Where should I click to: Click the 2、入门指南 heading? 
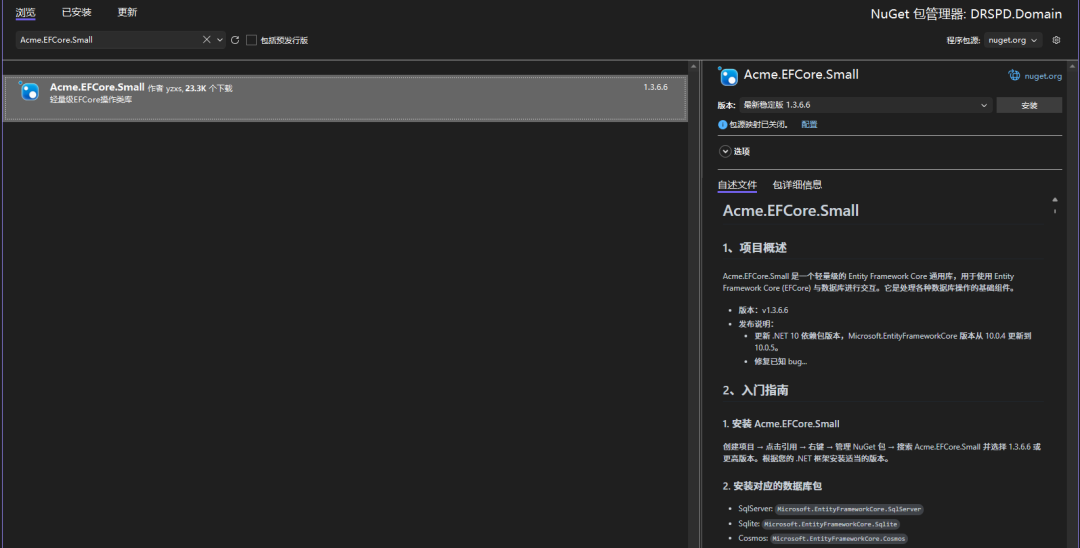pos(756,390)
